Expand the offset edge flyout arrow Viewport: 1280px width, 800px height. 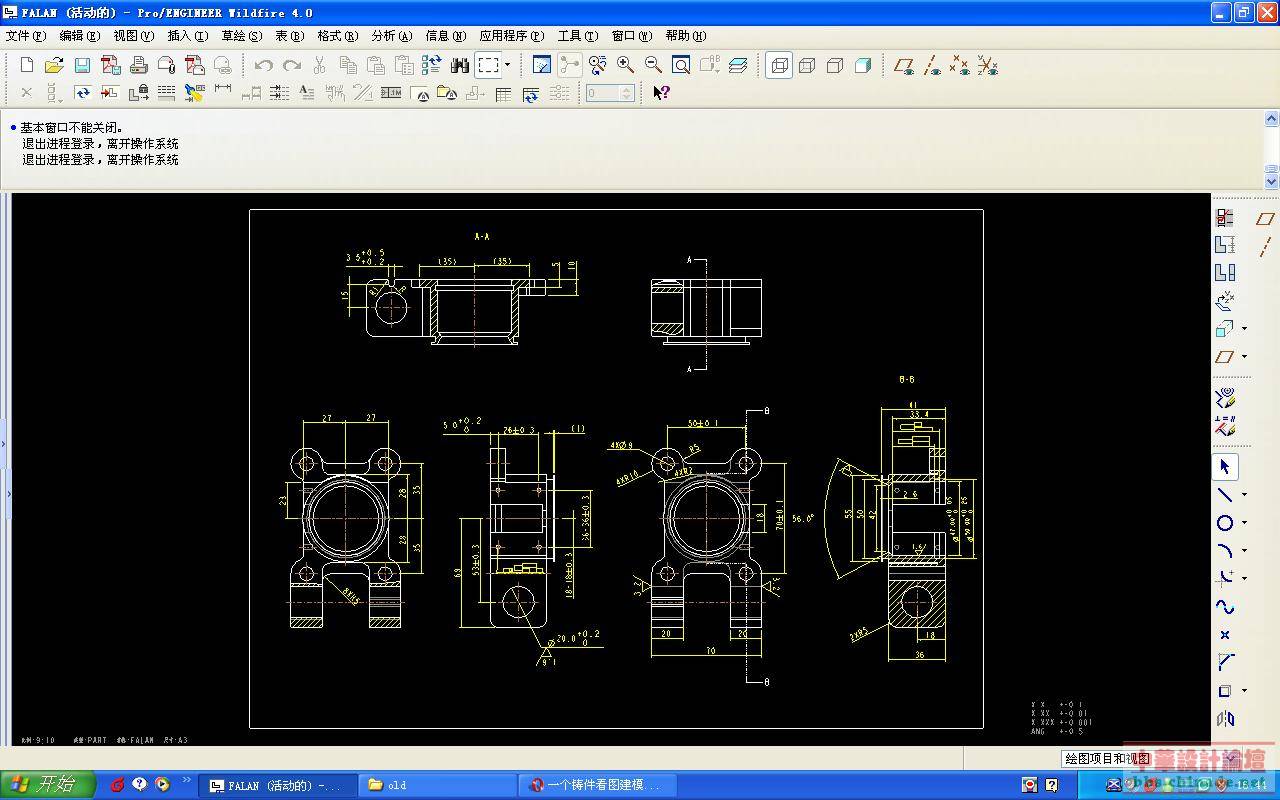[x=1244, y=691]
